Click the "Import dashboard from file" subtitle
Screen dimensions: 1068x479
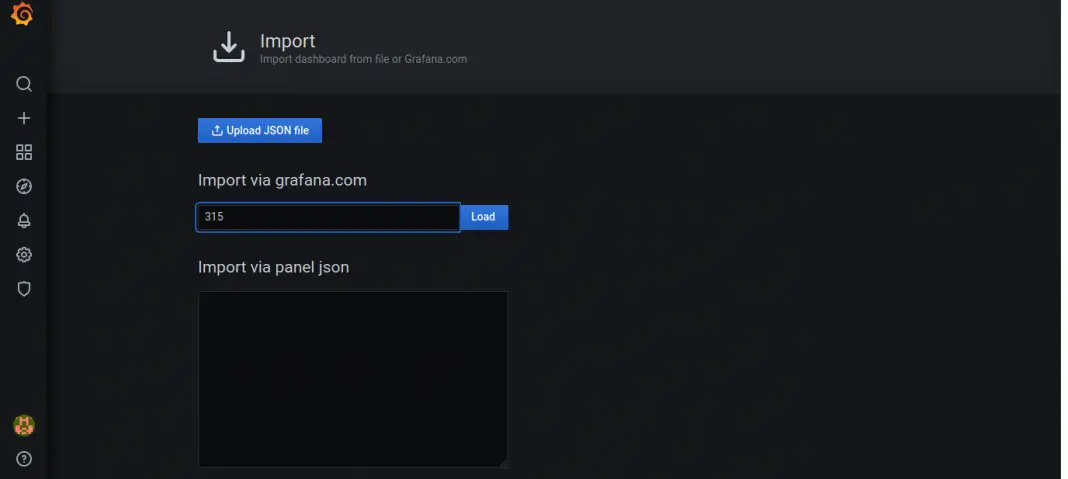[363, 59]
